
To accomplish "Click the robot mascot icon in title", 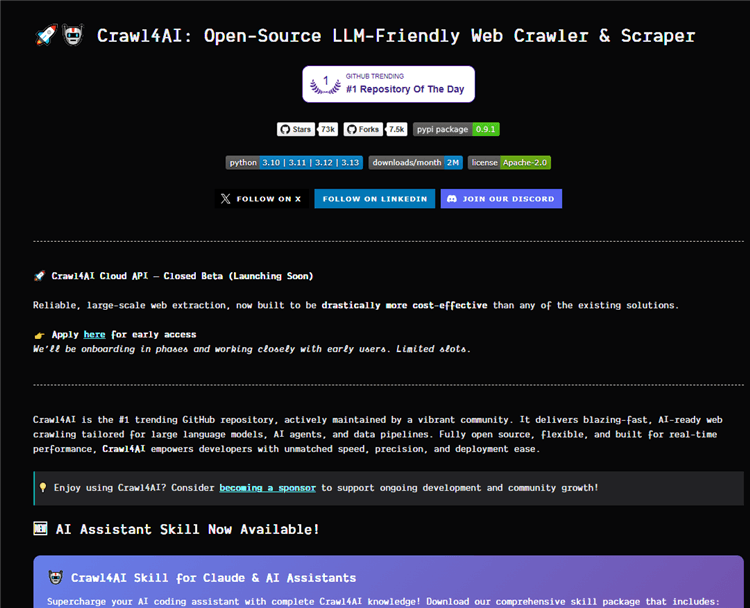I will pos(73,35).
